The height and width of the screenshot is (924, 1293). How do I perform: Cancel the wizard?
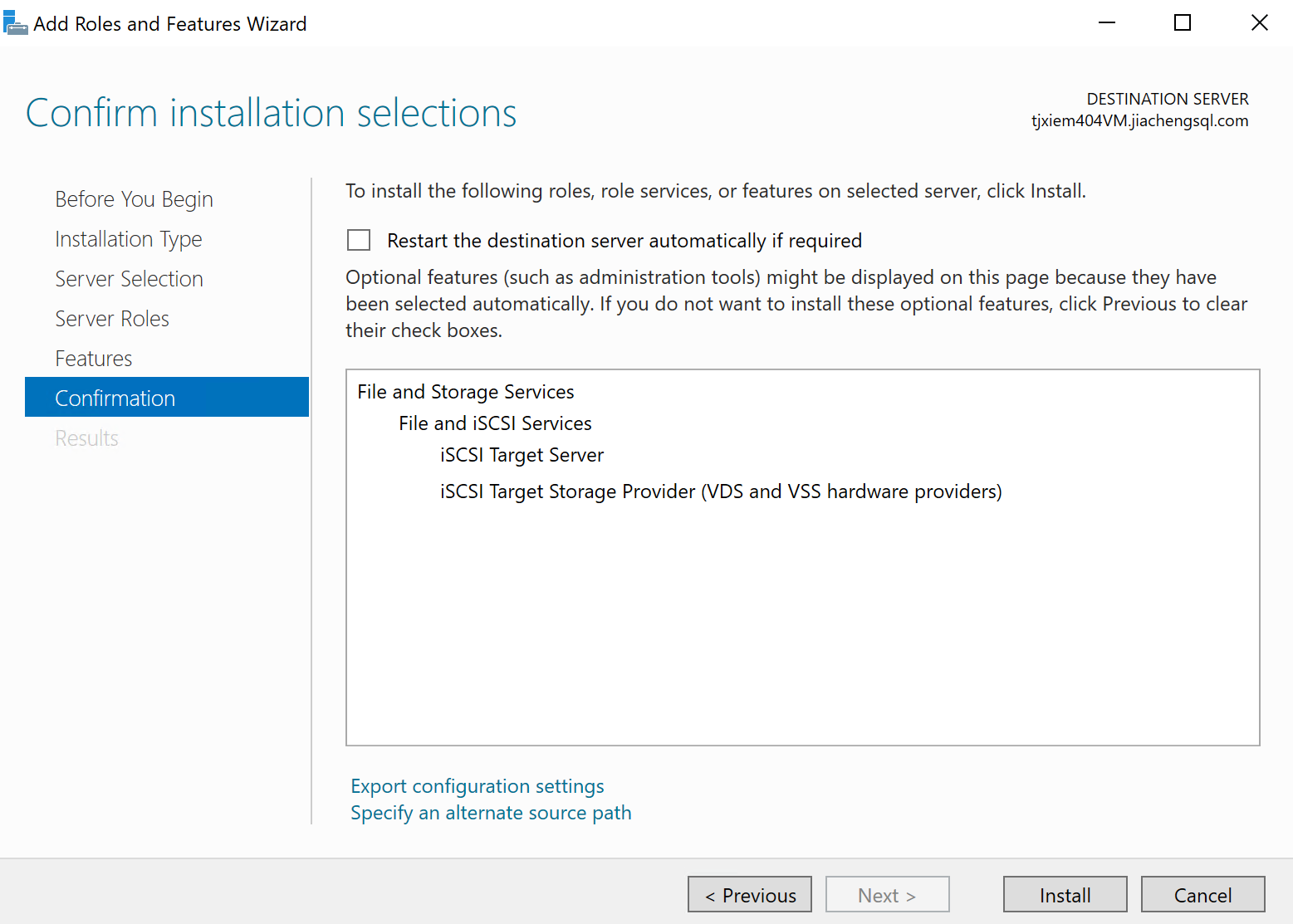[x=1202, y=895]
